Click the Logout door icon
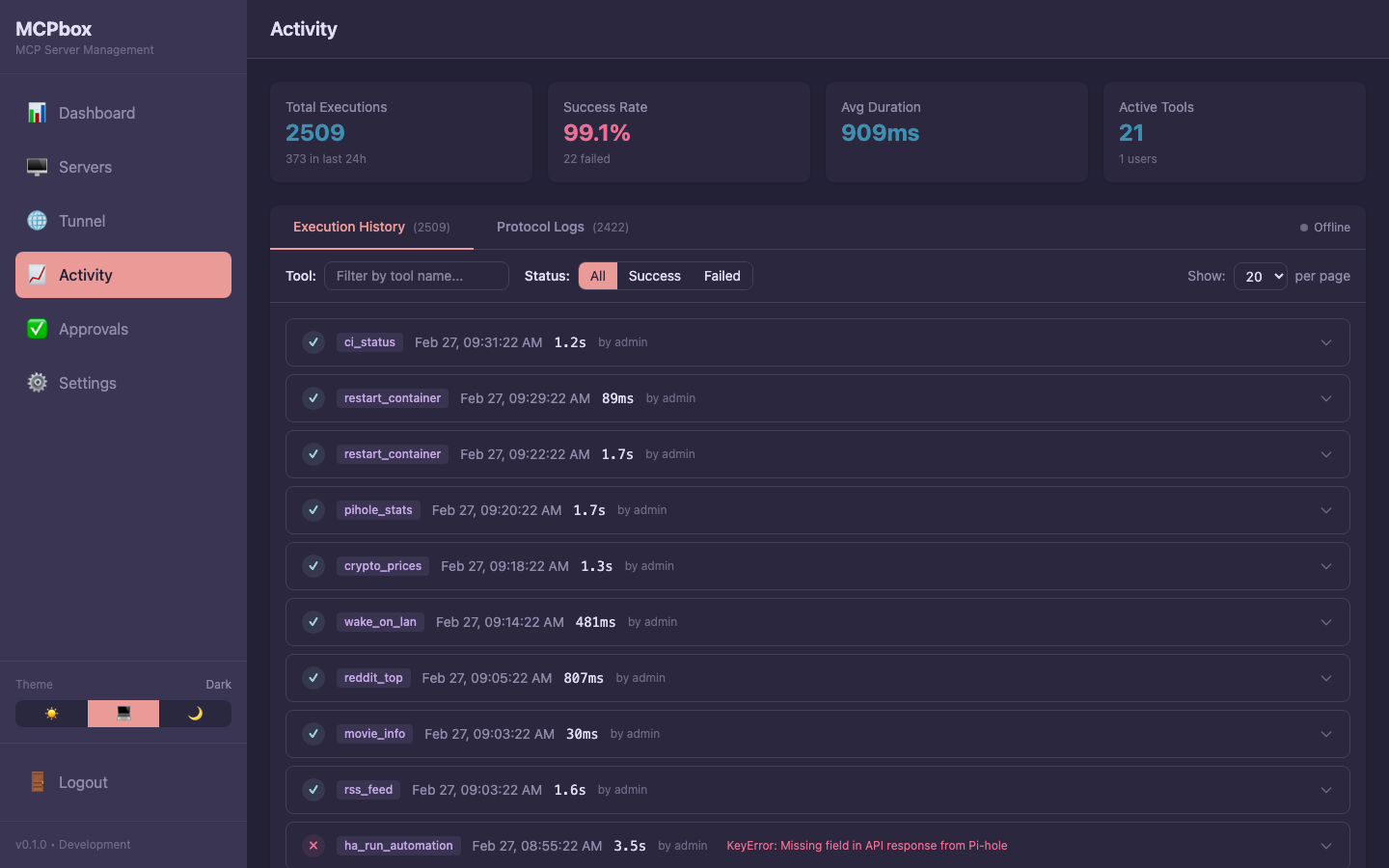Image resolution: width=1389 pixels, height=868 pixels. [37, 782]
